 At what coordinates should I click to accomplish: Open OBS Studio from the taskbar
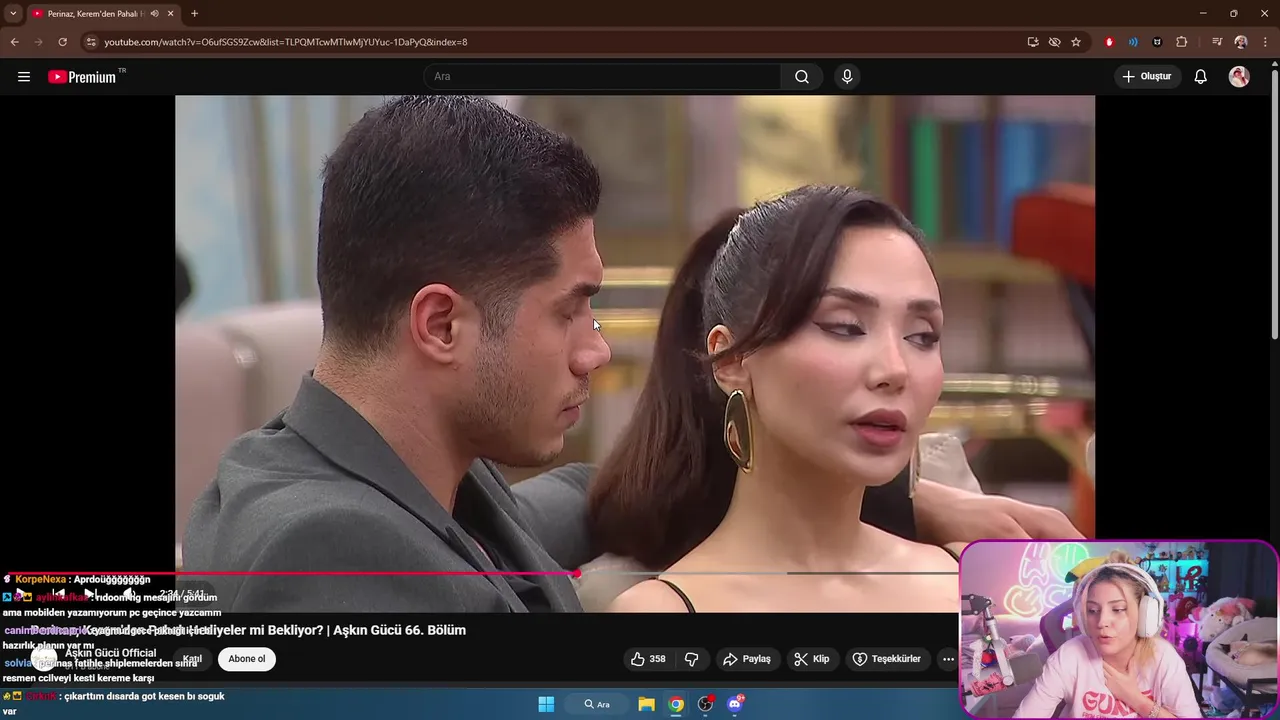pyautogui.click(x=706, y=704)
